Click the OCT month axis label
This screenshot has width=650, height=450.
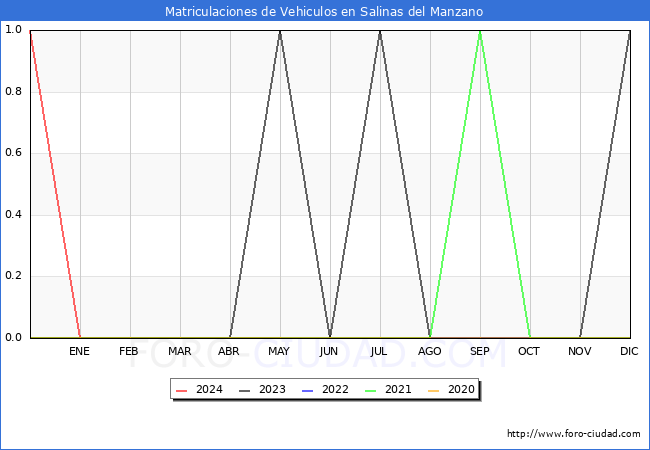pyautogui.click(x=529, y=351)
